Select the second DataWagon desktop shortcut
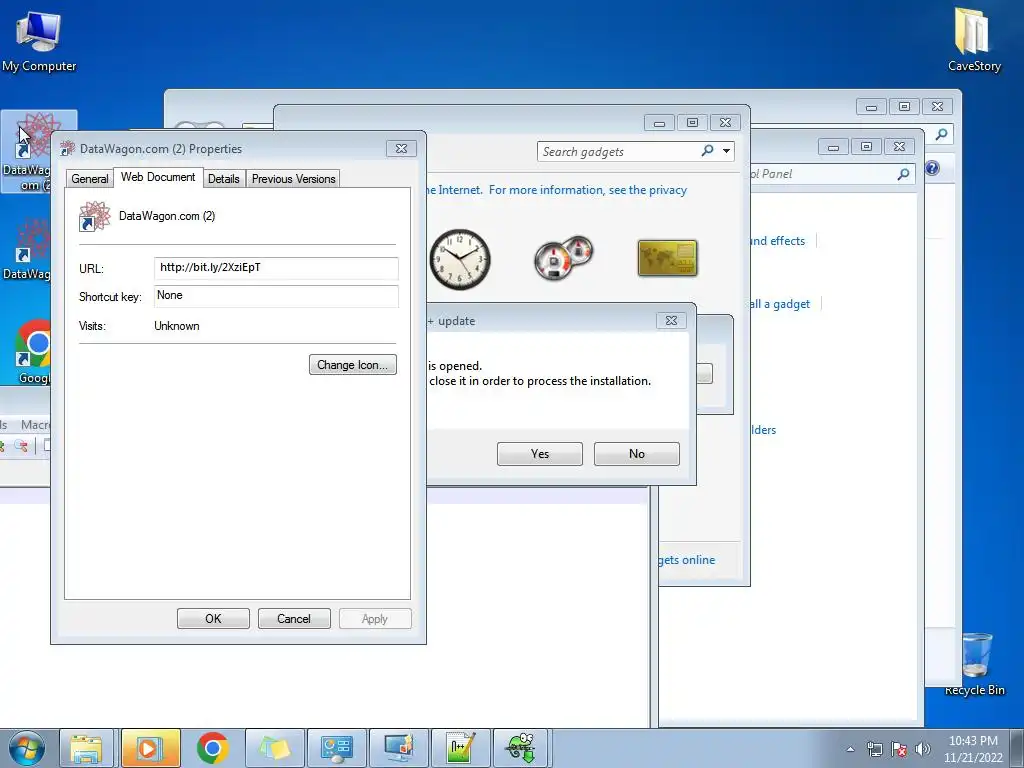 (26, 249)
